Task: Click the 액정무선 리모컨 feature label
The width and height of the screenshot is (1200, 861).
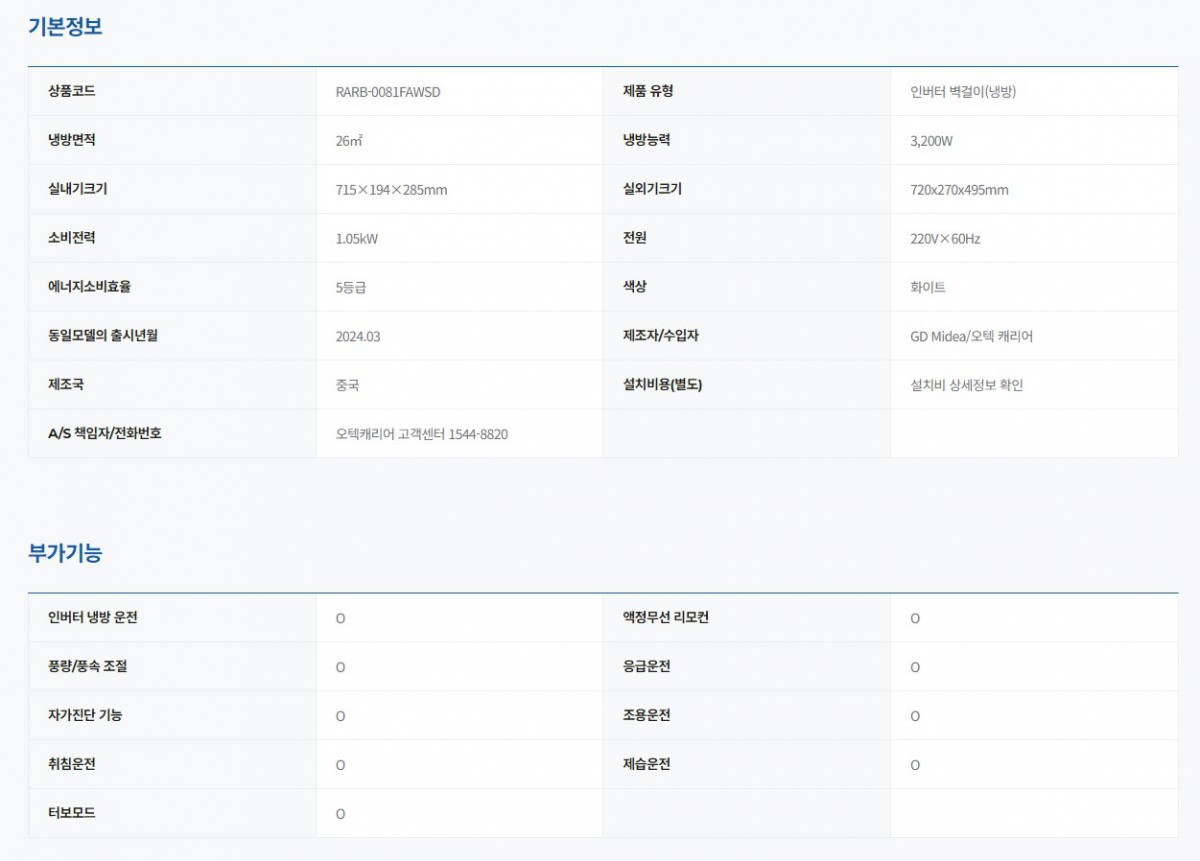Action: 666,617
